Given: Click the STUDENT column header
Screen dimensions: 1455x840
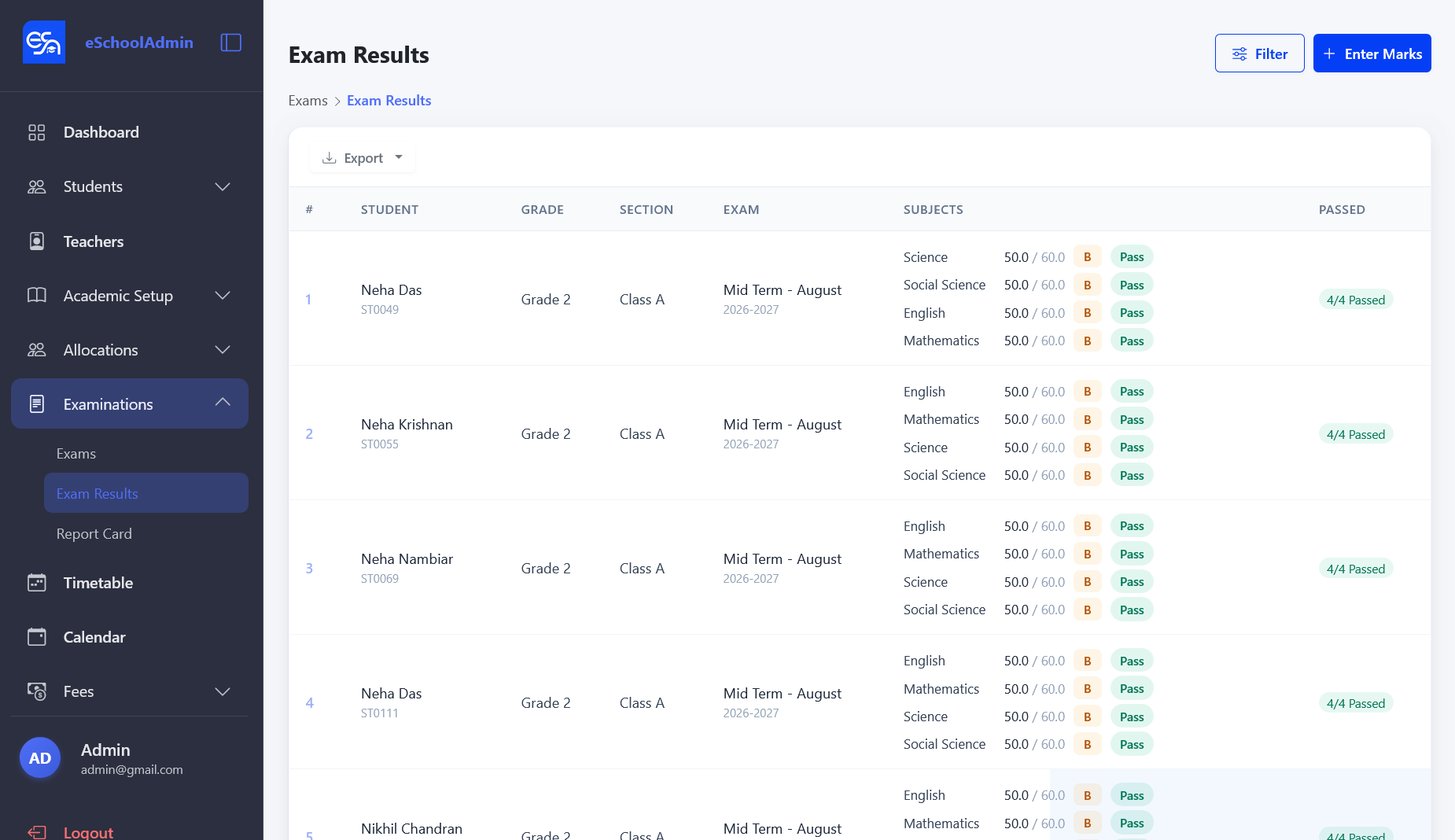Looking at the screenshot, I should coord(389,209).
